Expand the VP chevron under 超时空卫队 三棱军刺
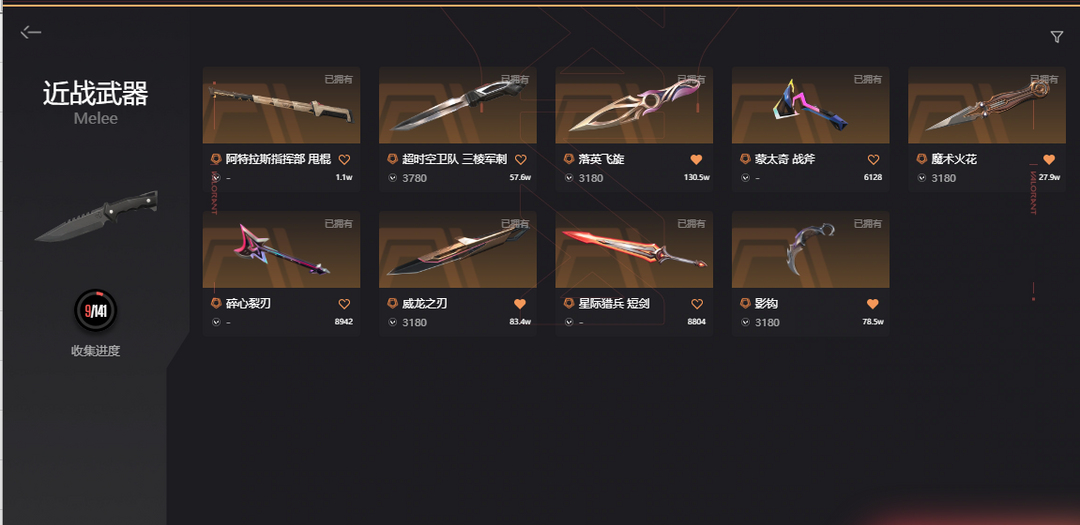The height and width of the screenshot is (525, 1080). [x=393, y=178]
